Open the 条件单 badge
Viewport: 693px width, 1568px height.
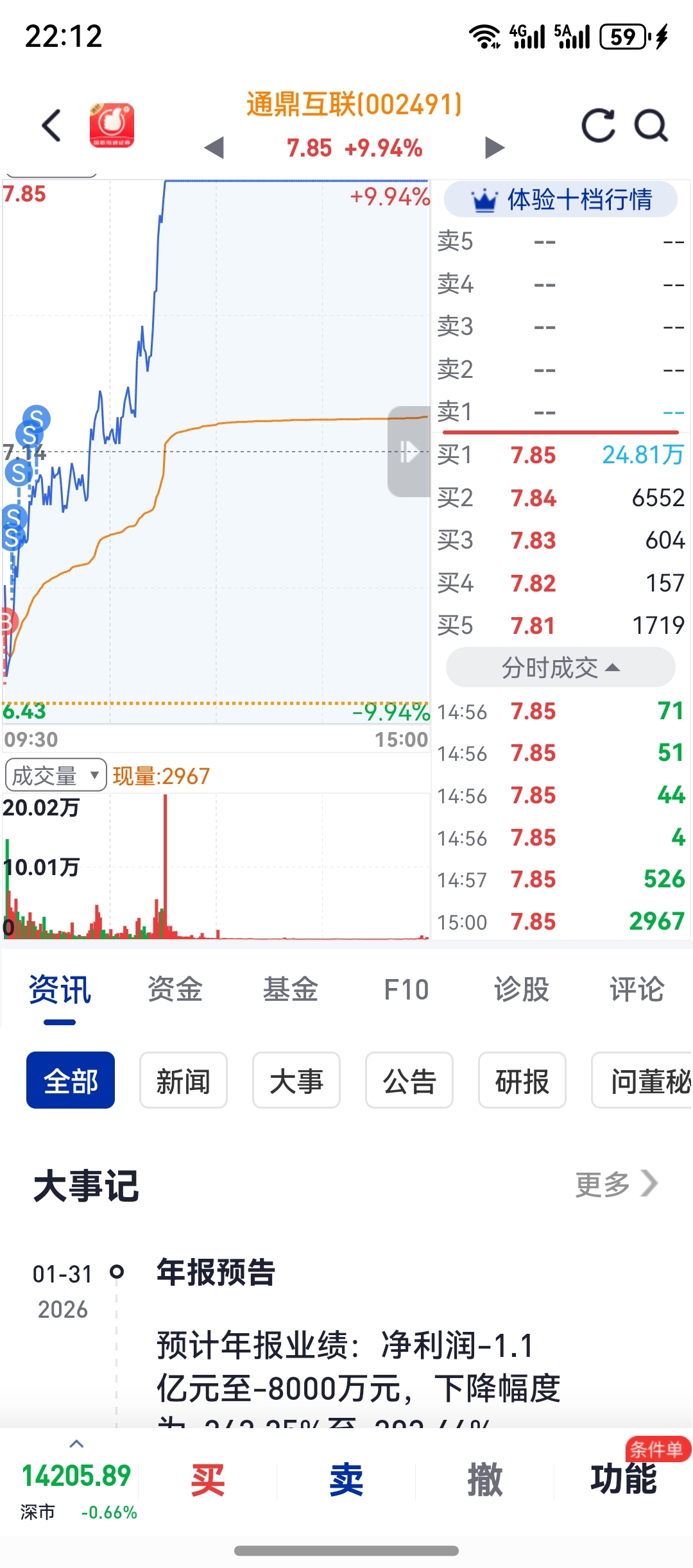tap(658, 1449)
